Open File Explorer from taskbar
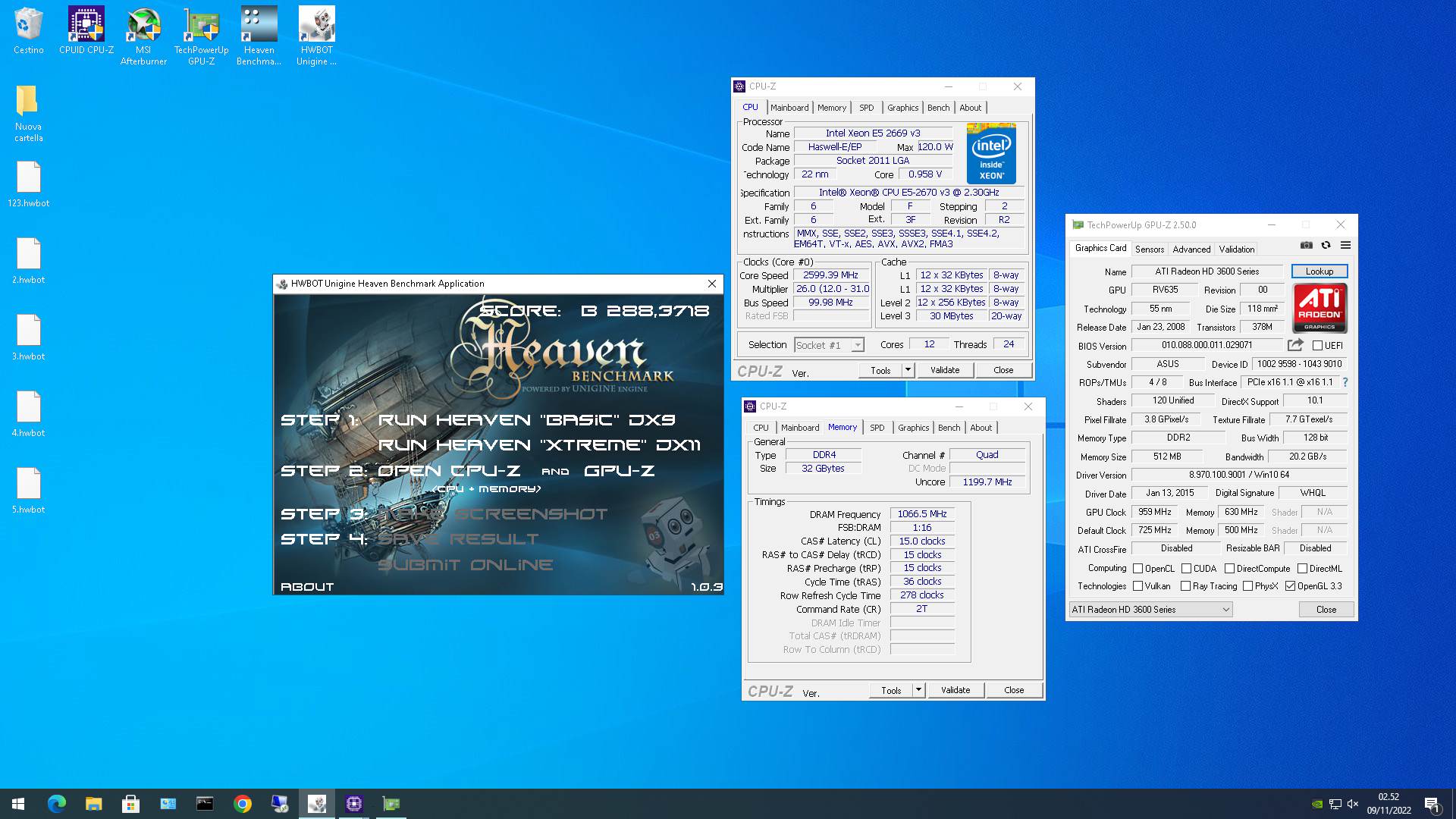This screenshot has width=1456, height=819. [93, 804]
